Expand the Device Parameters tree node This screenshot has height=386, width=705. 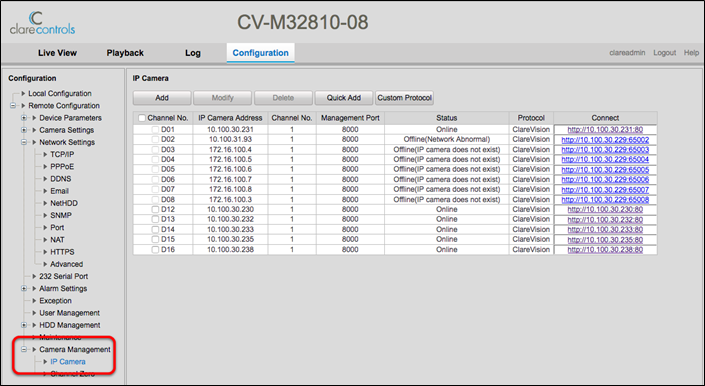[24, 118]
